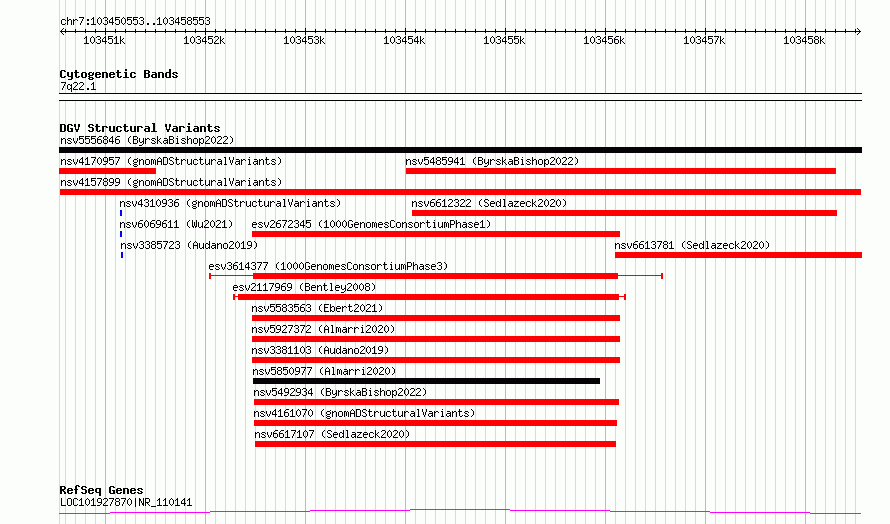Image resolution: width=890 pixels, height=524 pixels.
Task: Click the 103457k ruler tick label
Action: (x=704, y=41)
